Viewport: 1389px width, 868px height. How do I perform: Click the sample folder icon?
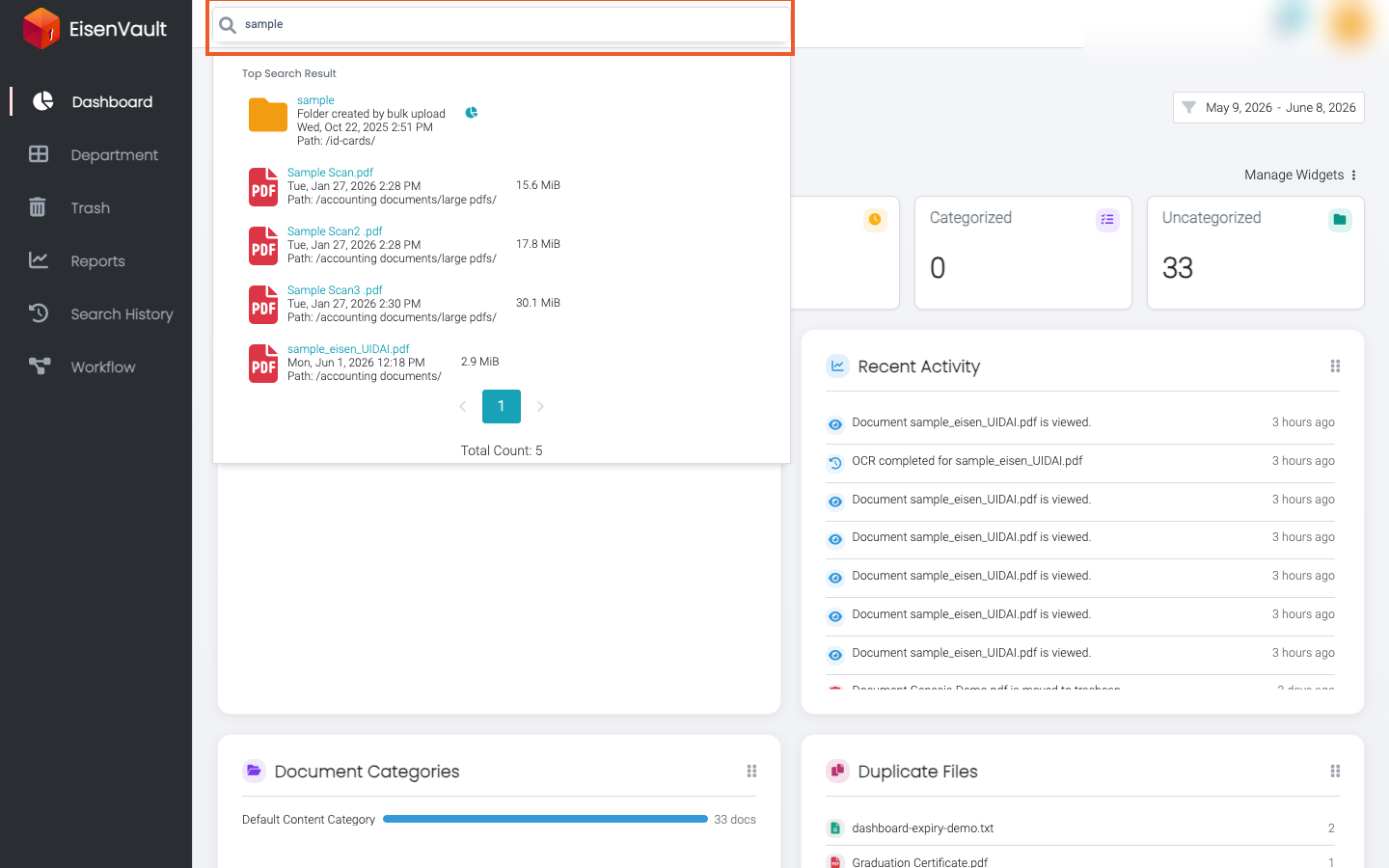268,115
